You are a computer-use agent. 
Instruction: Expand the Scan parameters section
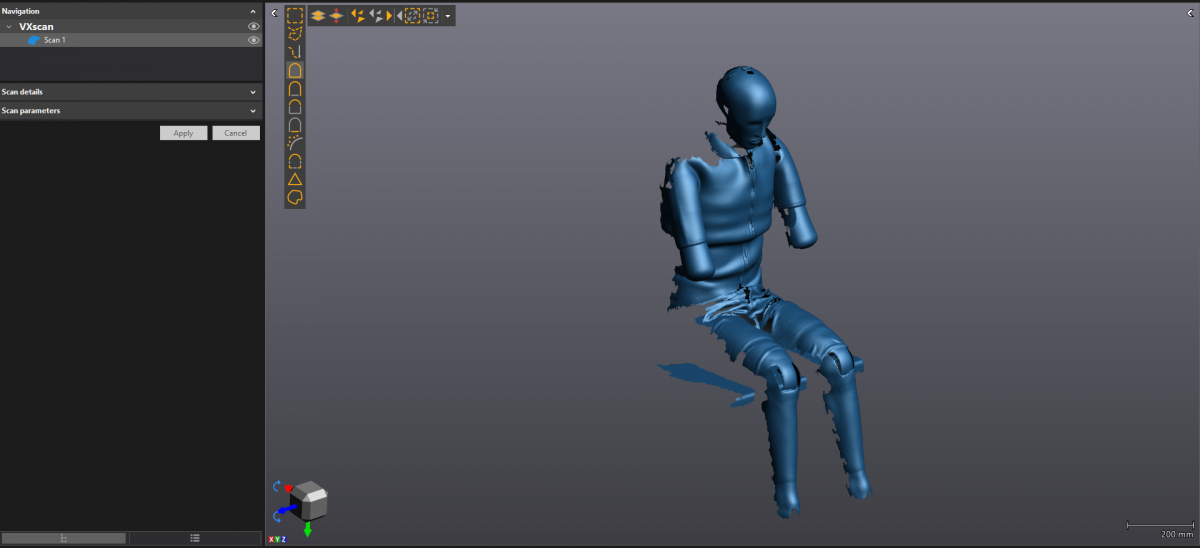(x=253, y=111)
